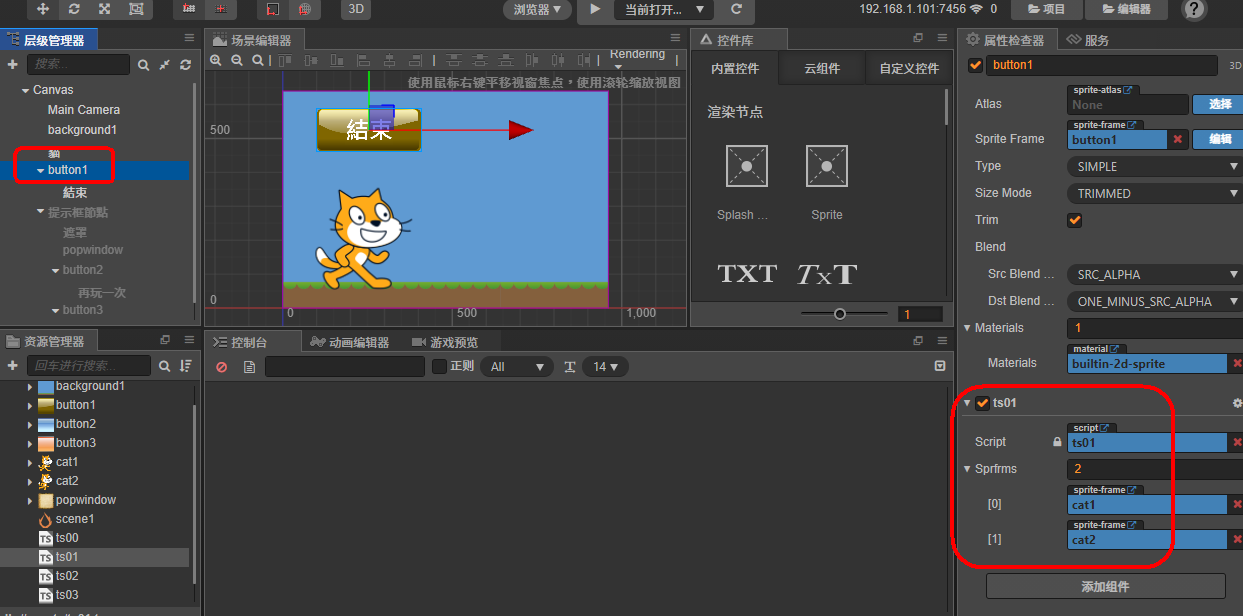Switch to the 动画编辑器 tab
1243x616 pixels.
[x=350, y=342]
